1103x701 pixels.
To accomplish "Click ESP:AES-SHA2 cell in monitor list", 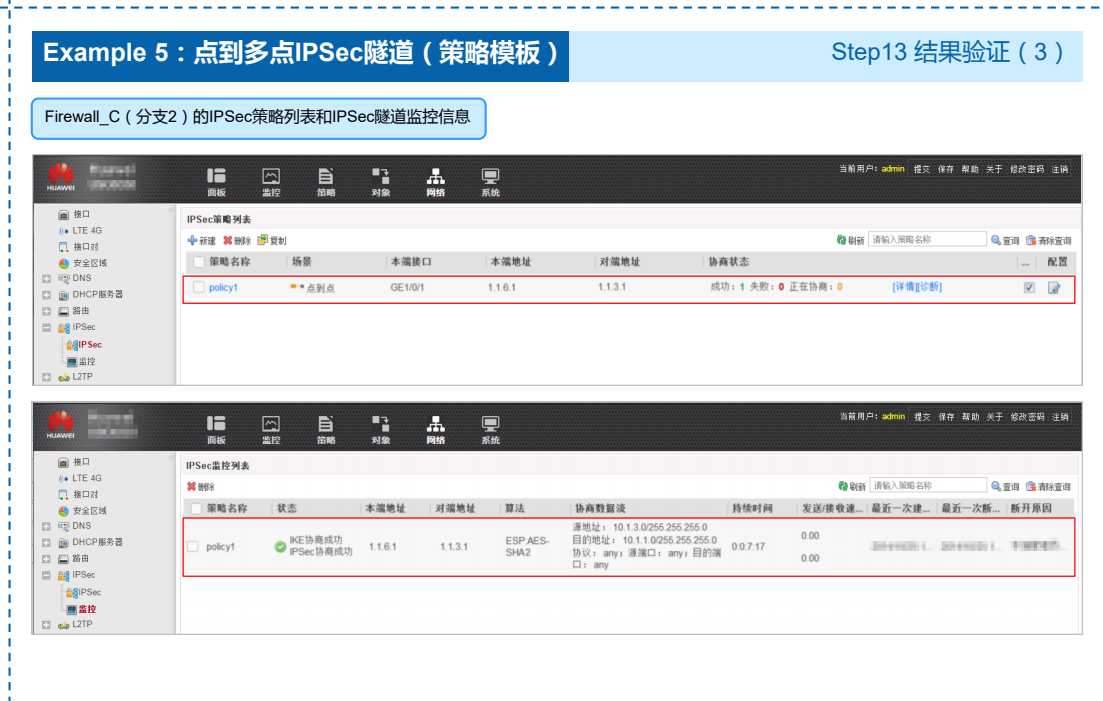I will 527,546.
